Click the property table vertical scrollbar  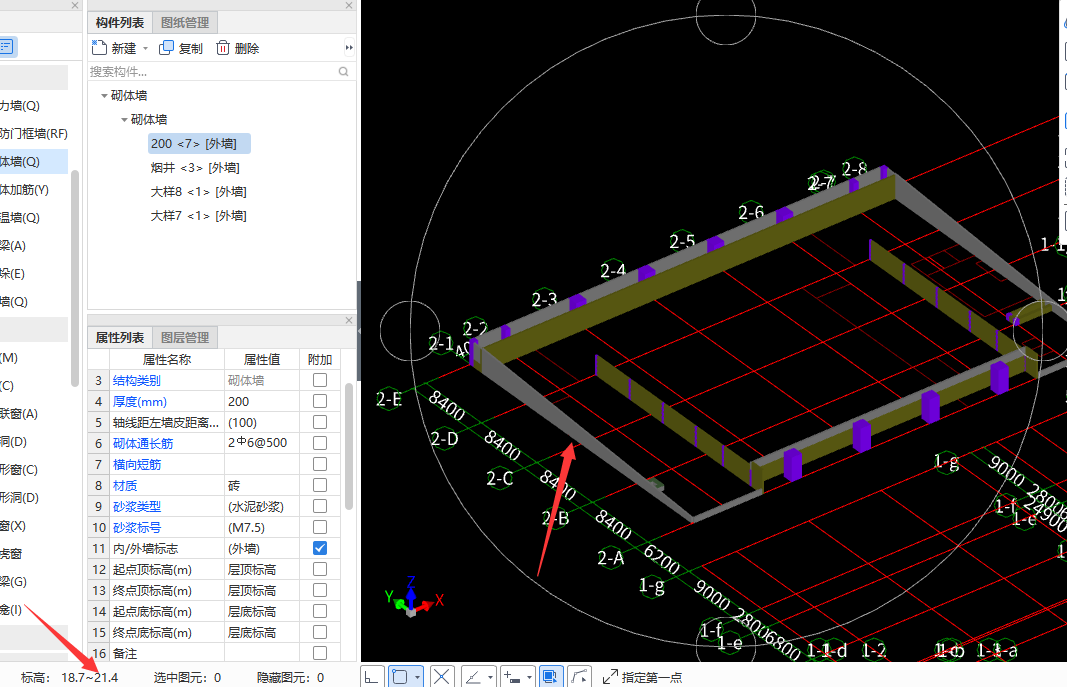coord(349,446)
